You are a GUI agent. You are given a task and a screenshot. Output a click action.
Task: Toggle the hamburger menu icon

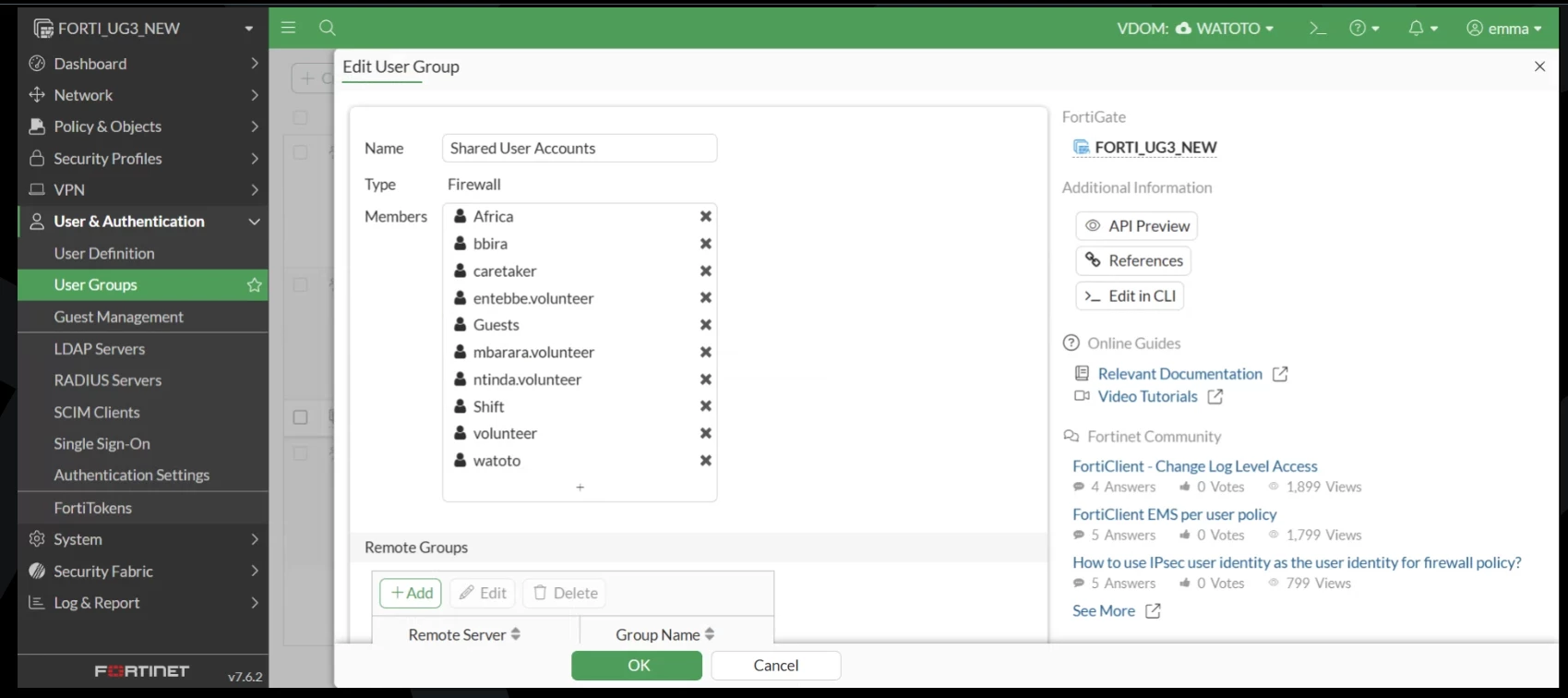pos(289,28)
